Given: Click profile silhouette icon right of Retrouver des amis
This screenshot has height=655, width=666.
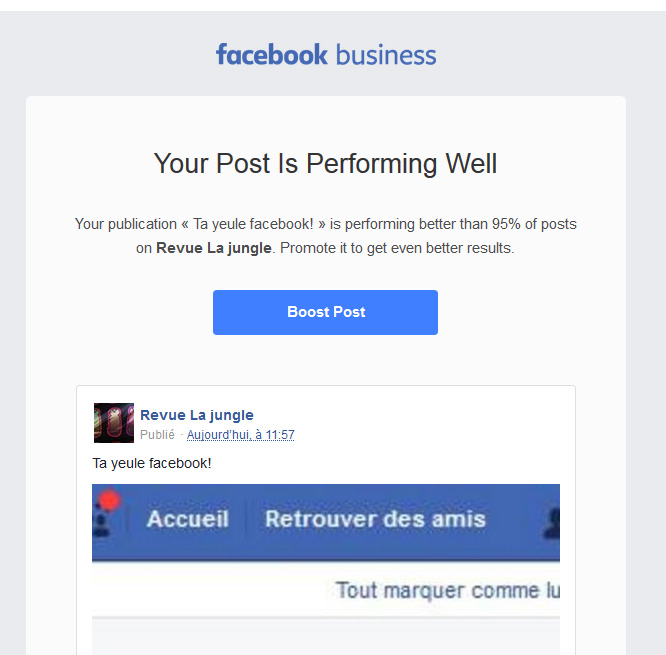Looking at the screenshot, I should (551, 520).
